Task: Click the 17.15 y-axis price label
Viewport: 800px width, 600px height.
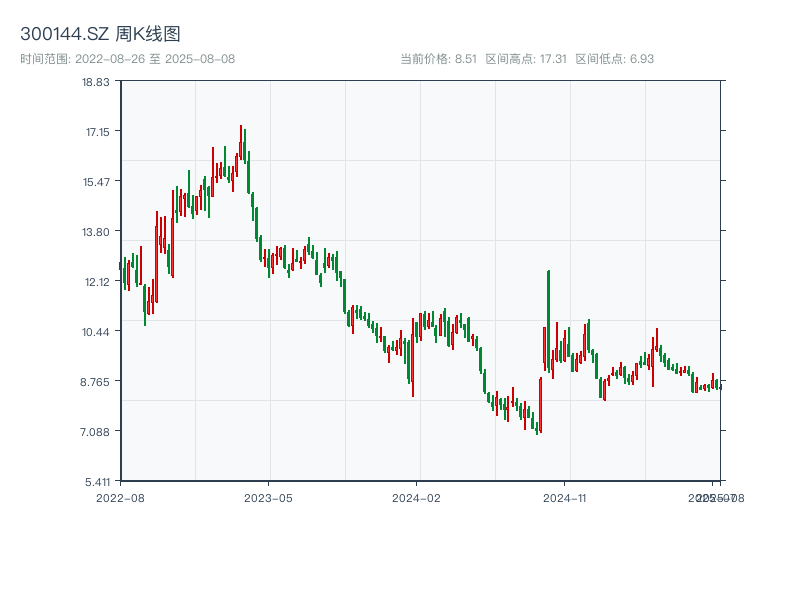Action: coord(96,132)
